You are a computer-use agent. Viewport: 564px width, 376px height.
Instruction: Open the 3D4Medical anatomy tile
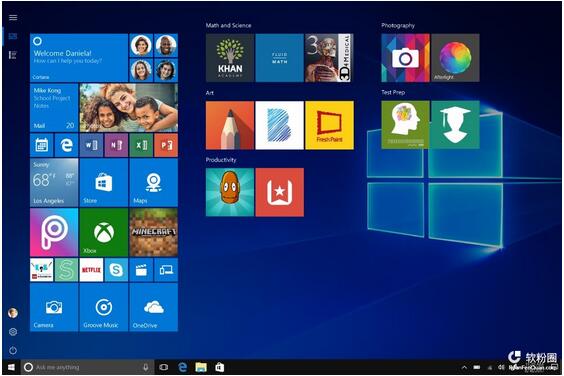click(x=329, y=58)
